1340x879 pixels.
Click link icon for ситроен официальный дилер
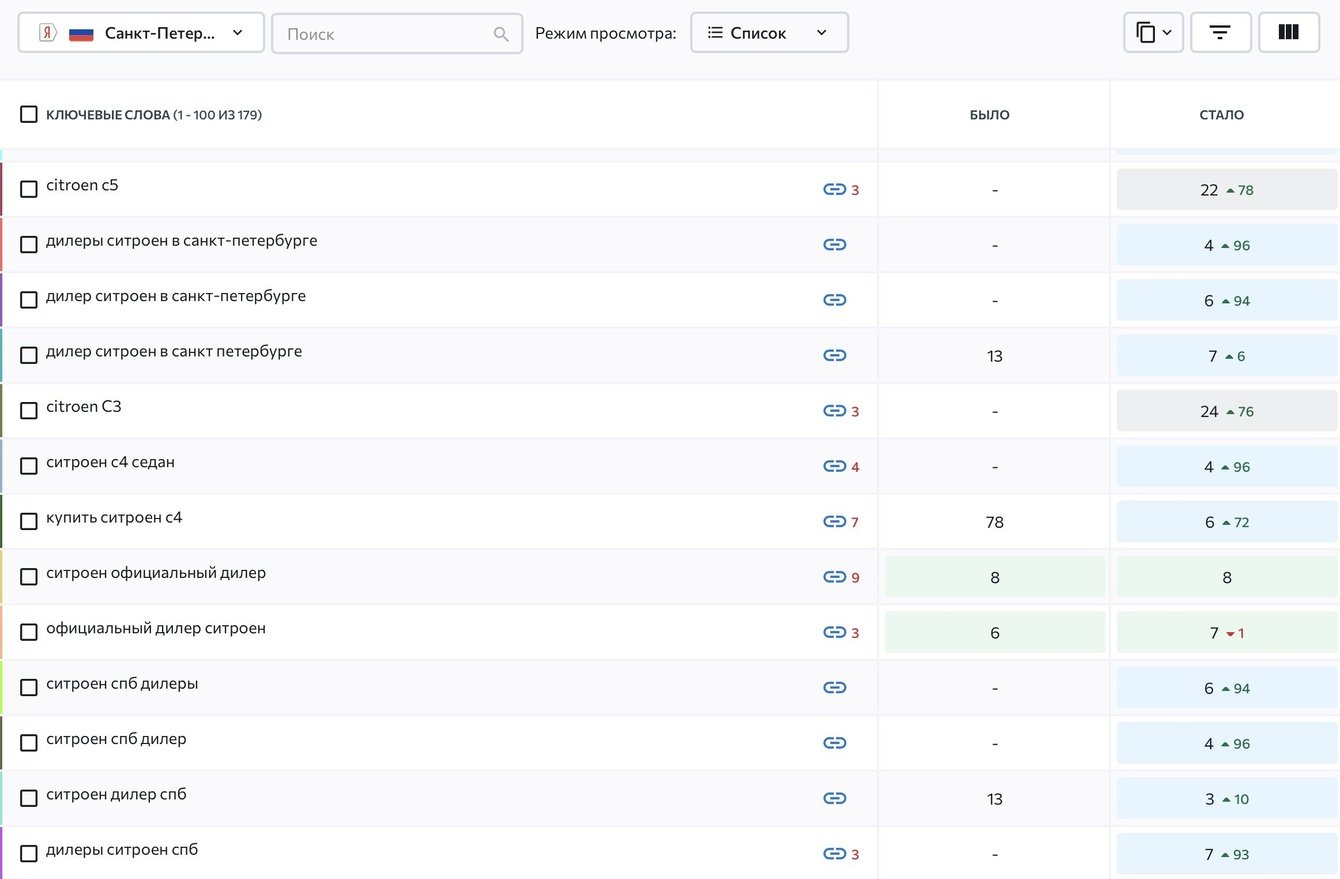834,577
